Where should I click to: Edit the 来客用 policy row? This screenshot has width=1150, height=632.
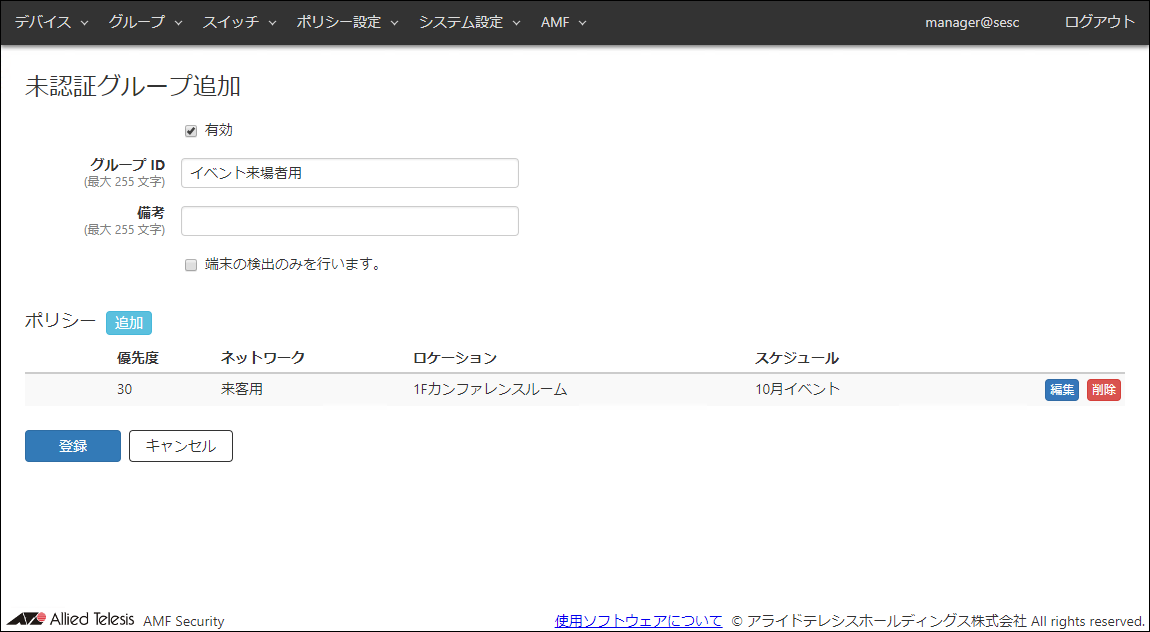pyautogui.click(x=1061, y=390)
